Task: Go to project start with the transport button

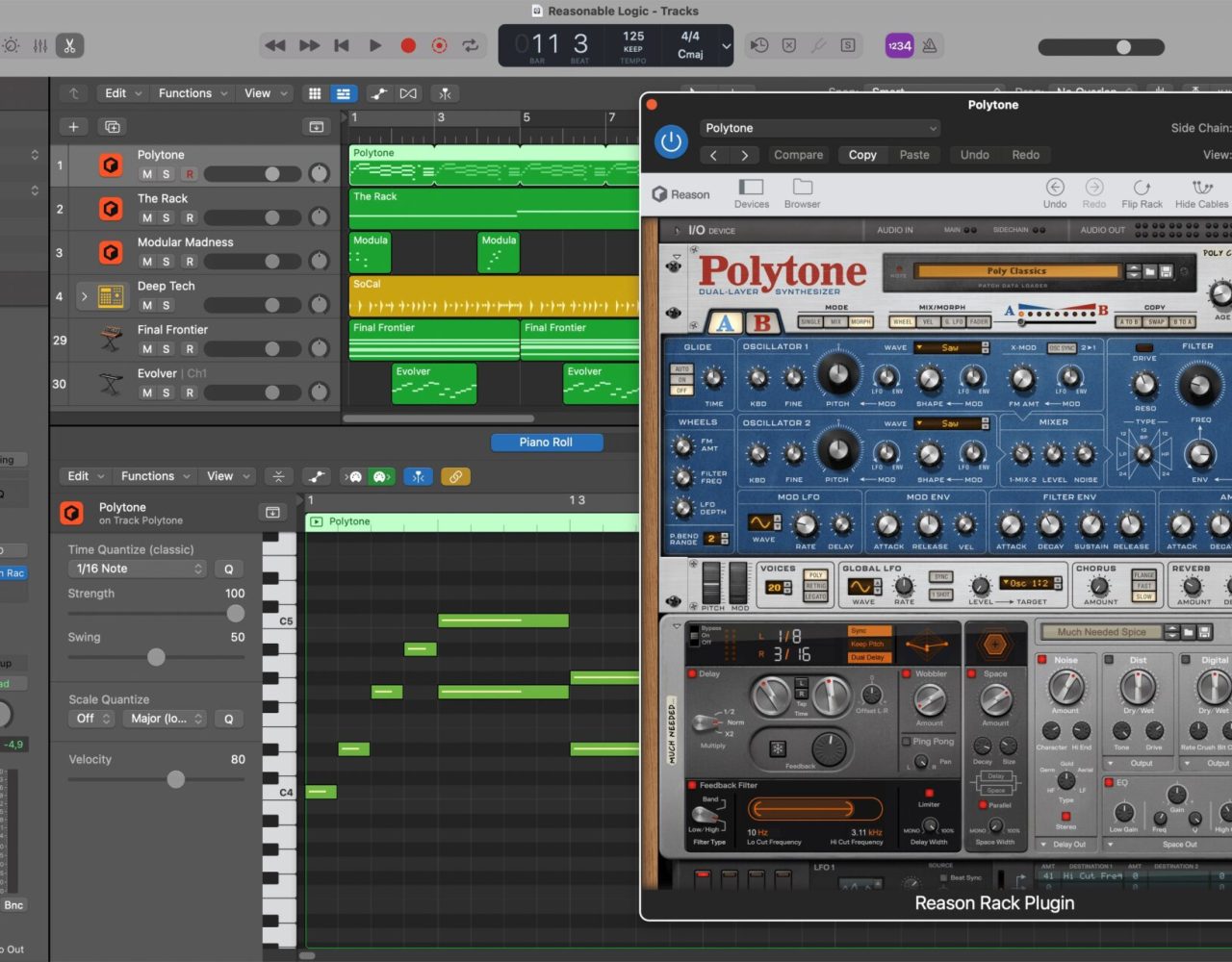Action: [x=342, y=45]
